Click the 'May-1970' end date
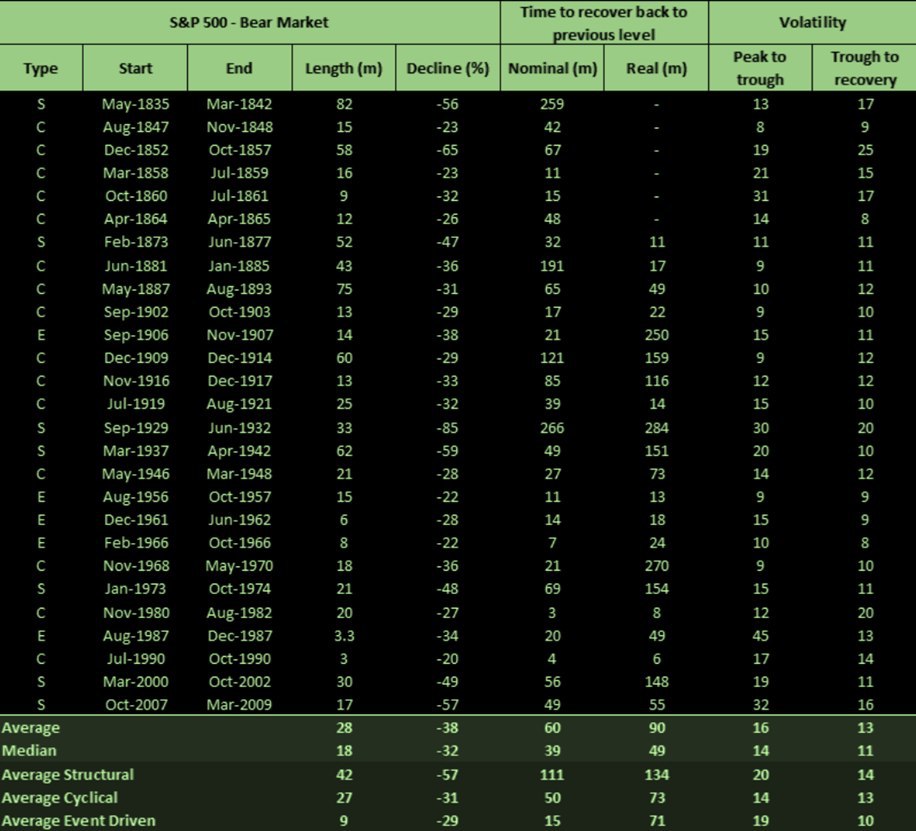This screenshot has height=831, width=916. (239, 566)
